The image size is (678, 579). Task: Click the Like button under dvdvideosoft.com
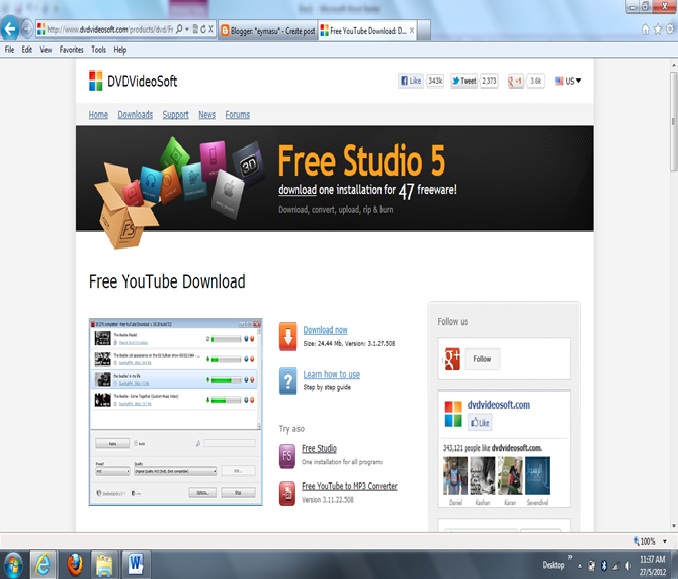click(x=480, y=422)
